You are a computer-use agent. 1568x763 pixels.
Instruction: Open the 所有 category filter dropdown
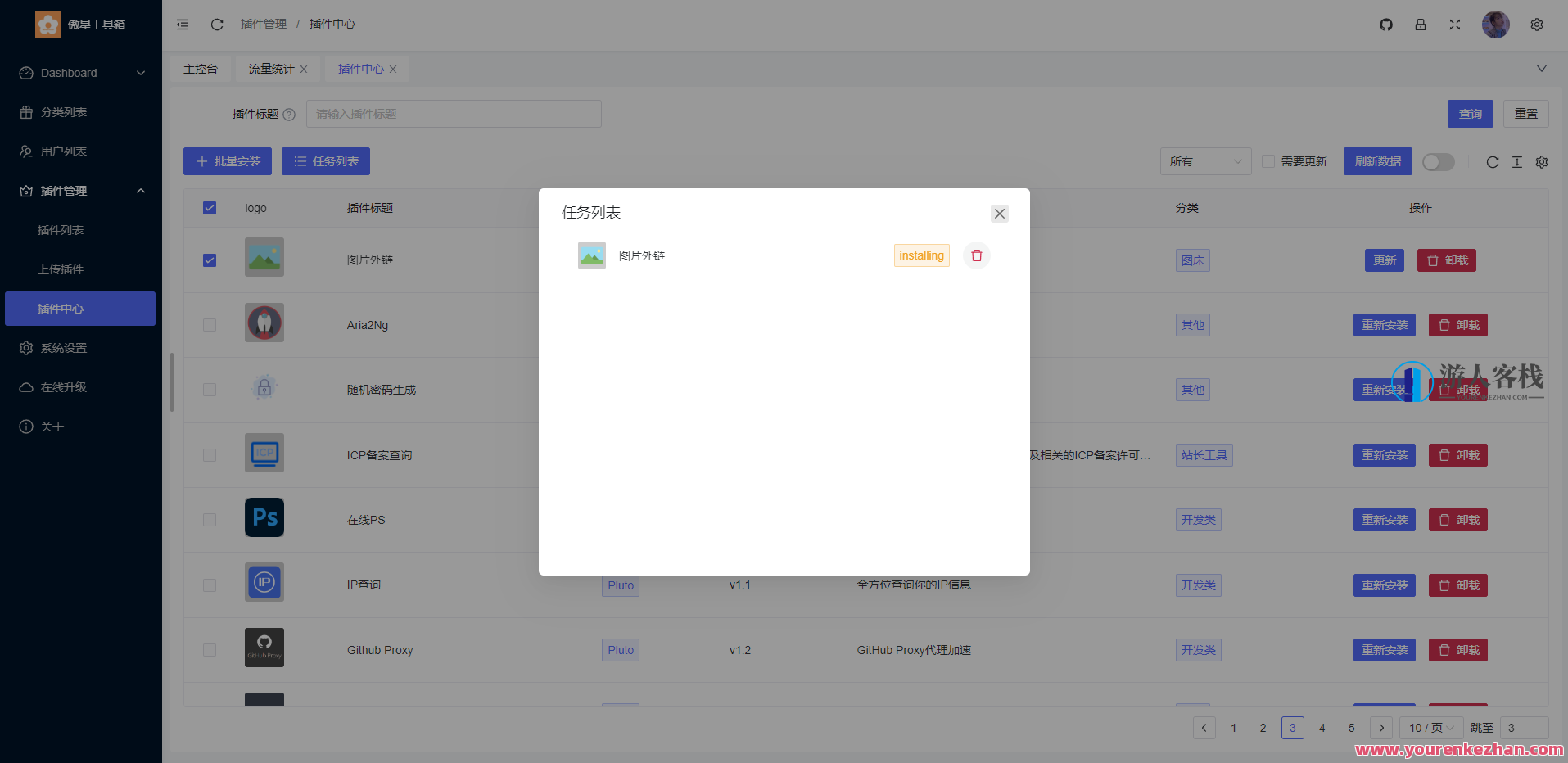[1204, 161]
